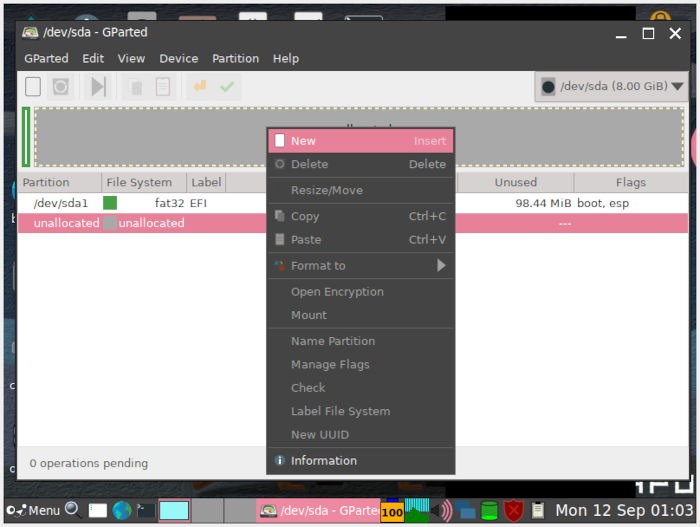700x527 pixels.
Task: Click the /dev/sda - GParted taskbar entry
Action: click(x=318, y=510)
